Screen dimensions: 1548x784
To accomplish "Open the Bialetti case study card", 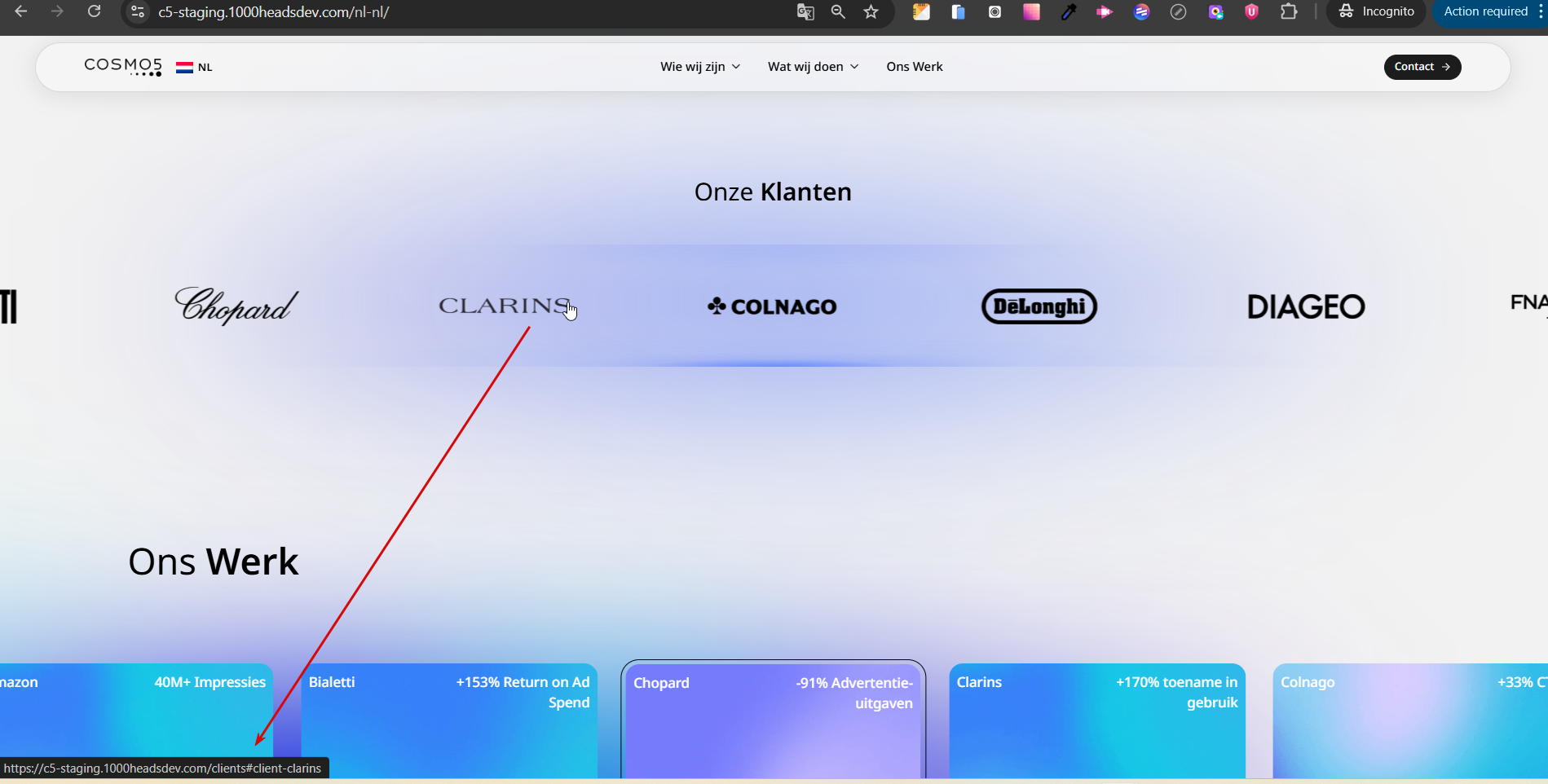I will tap(449, 720).
